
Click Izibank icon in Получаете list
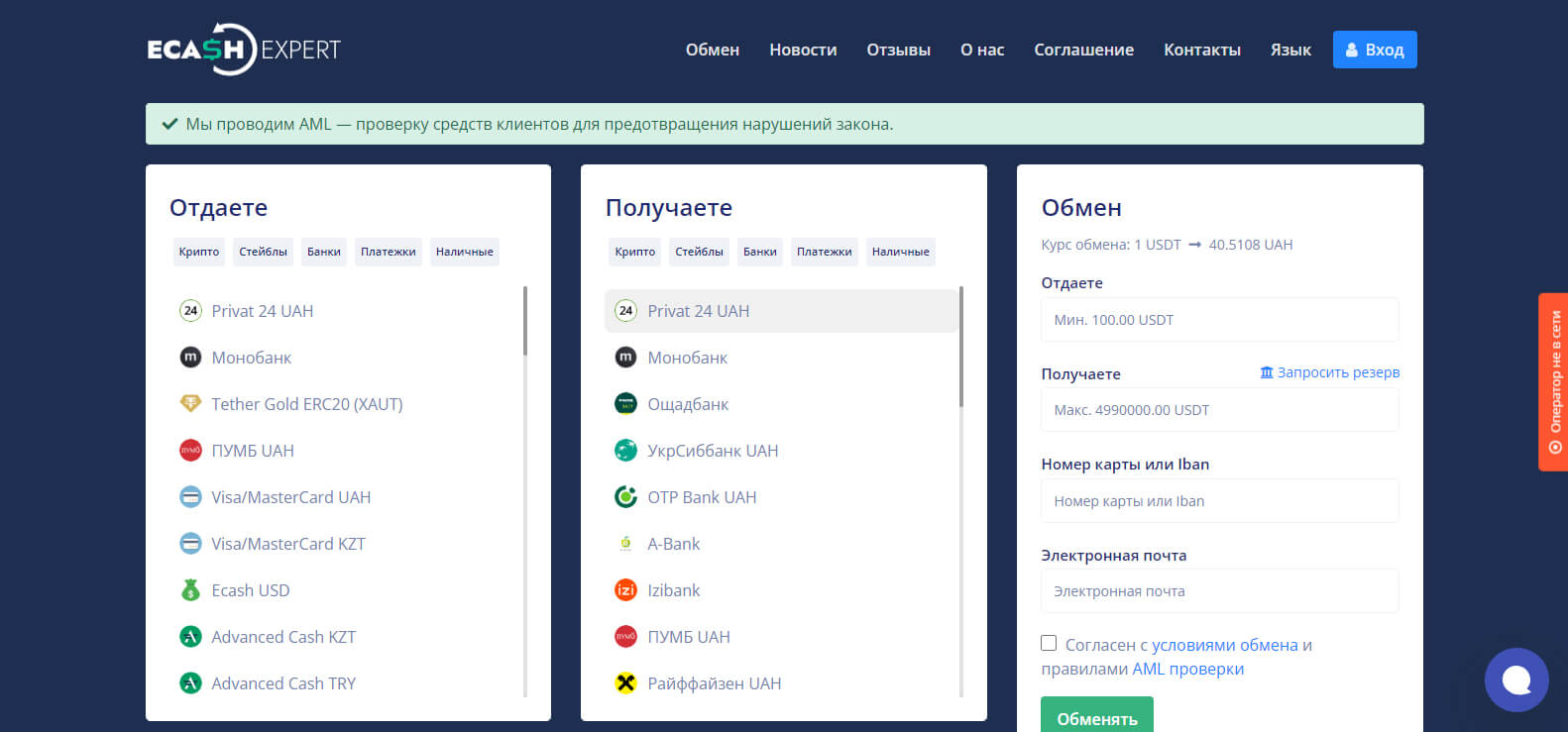(625, 590)
